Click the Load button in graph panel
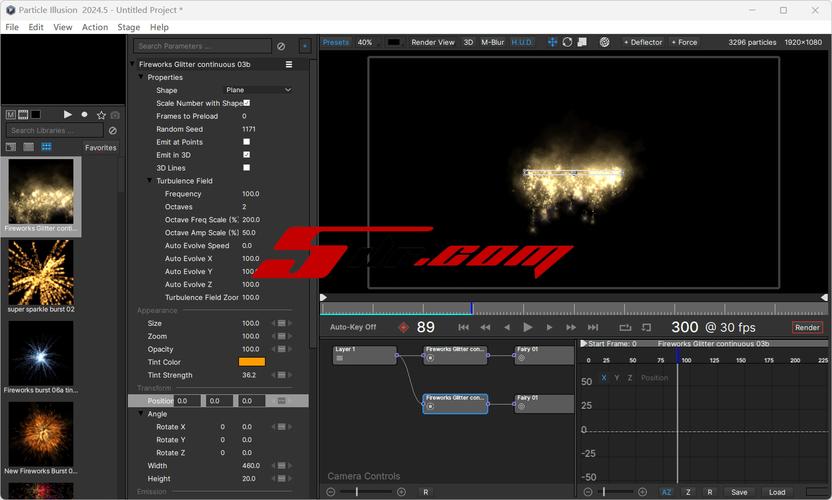The height and width of the screenshot is (500, 832). pos(777,492)
